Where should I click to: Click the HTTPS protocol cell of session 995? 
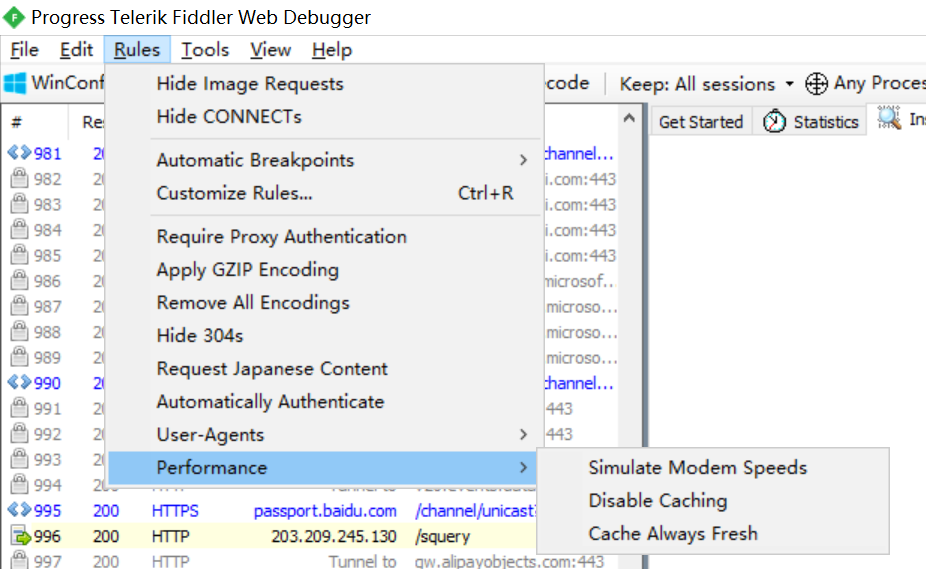tap(175, 511)
